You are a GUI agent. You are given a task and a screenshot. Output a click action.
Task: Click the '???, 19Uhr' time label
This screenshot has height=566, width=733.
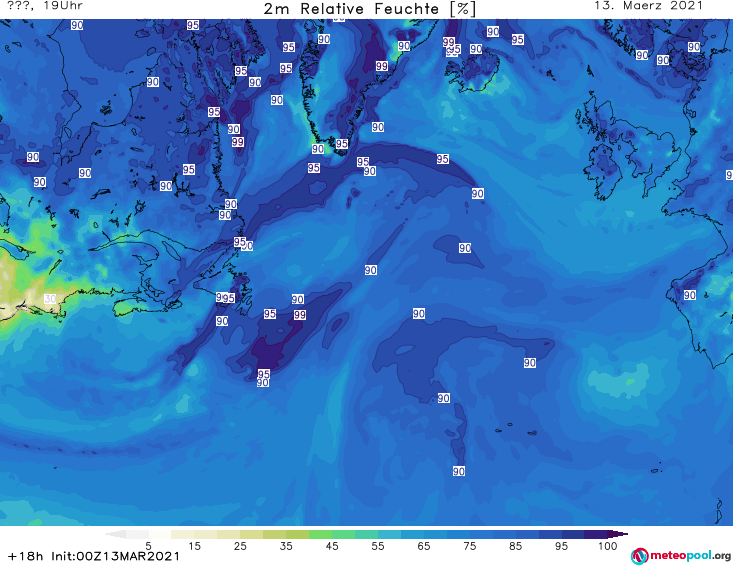(45, 6)
